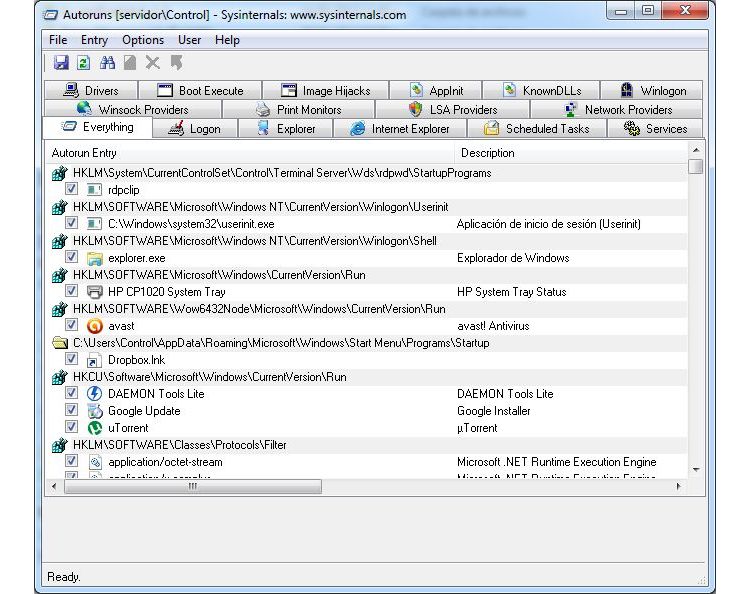Click the registry icon for Wow6432Node Run key

click(59, 309)
